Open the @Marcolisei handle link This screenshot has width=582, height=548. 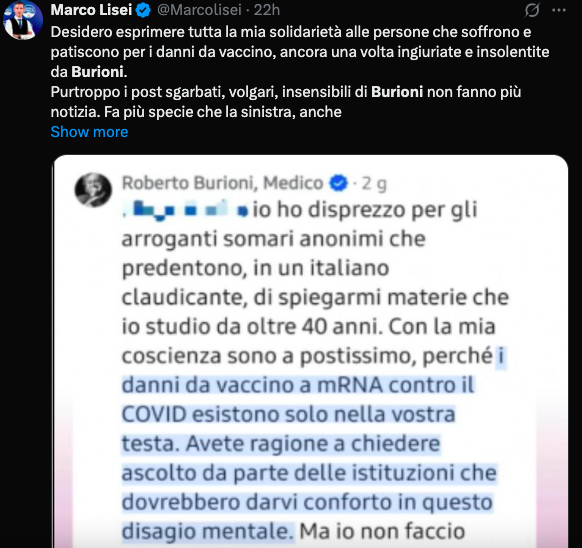click(199, 10)
